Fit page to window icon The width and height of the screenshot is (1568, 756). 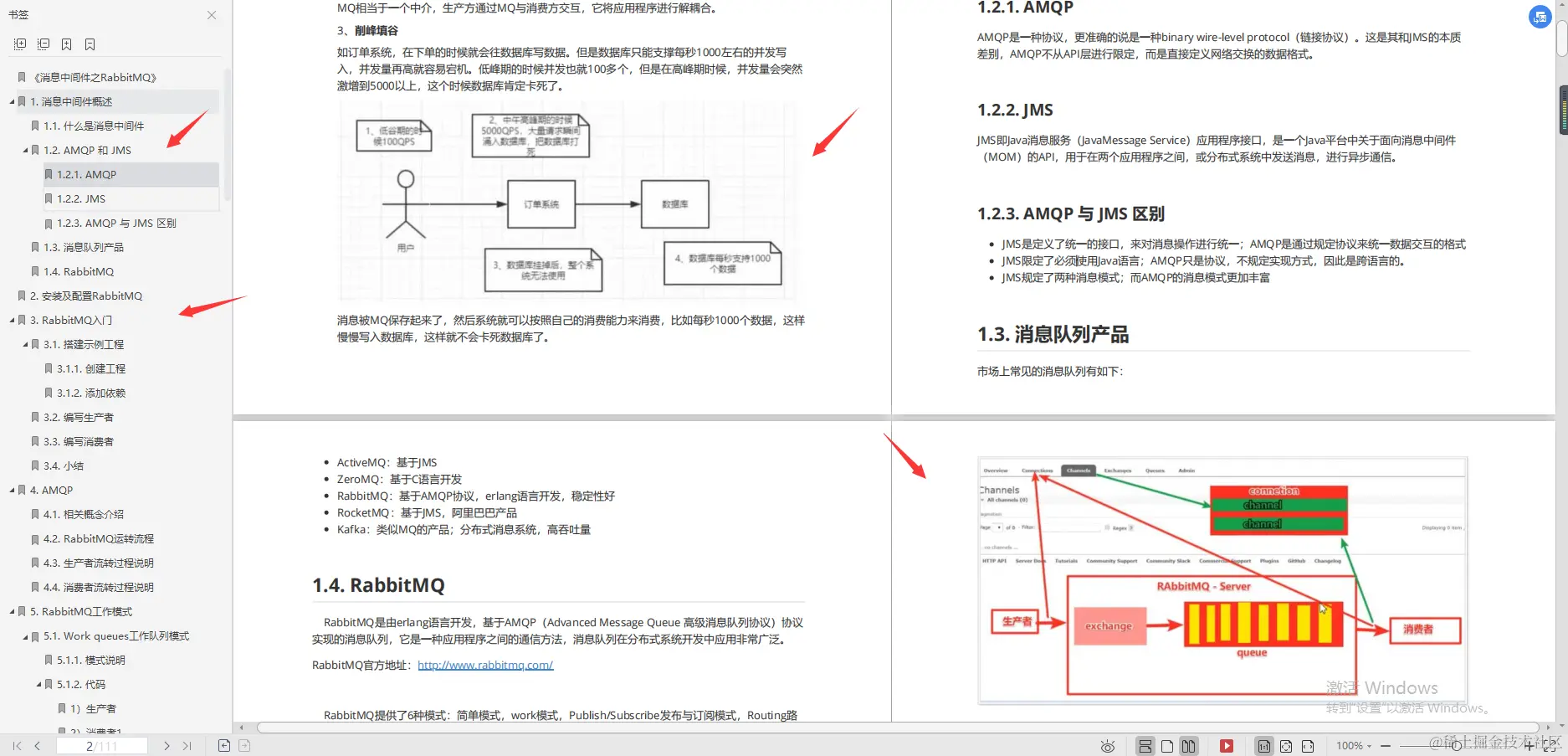(x=1286, y=746)
